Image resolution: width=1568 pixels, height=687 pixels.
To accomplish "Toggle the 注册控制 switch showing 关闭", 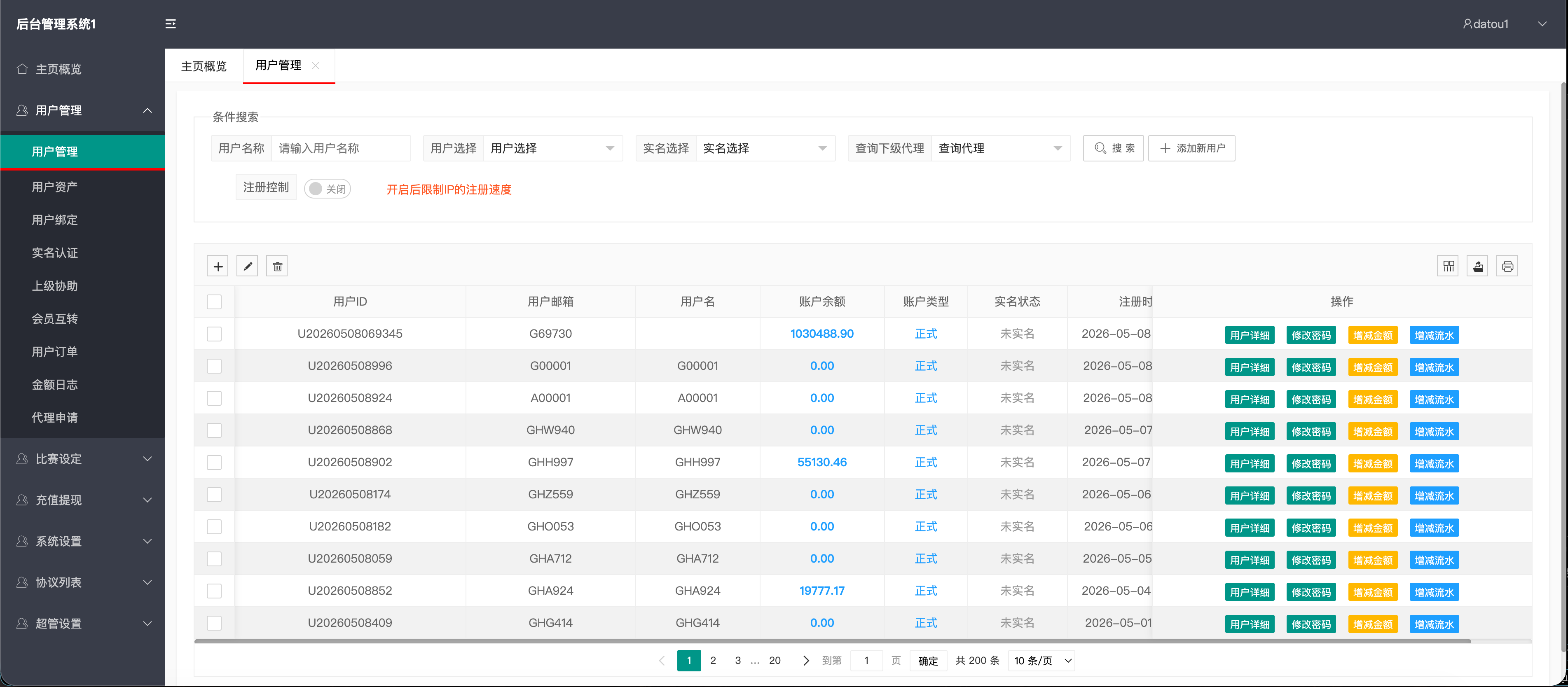I will pyautogui.click(x=328, y=189).
